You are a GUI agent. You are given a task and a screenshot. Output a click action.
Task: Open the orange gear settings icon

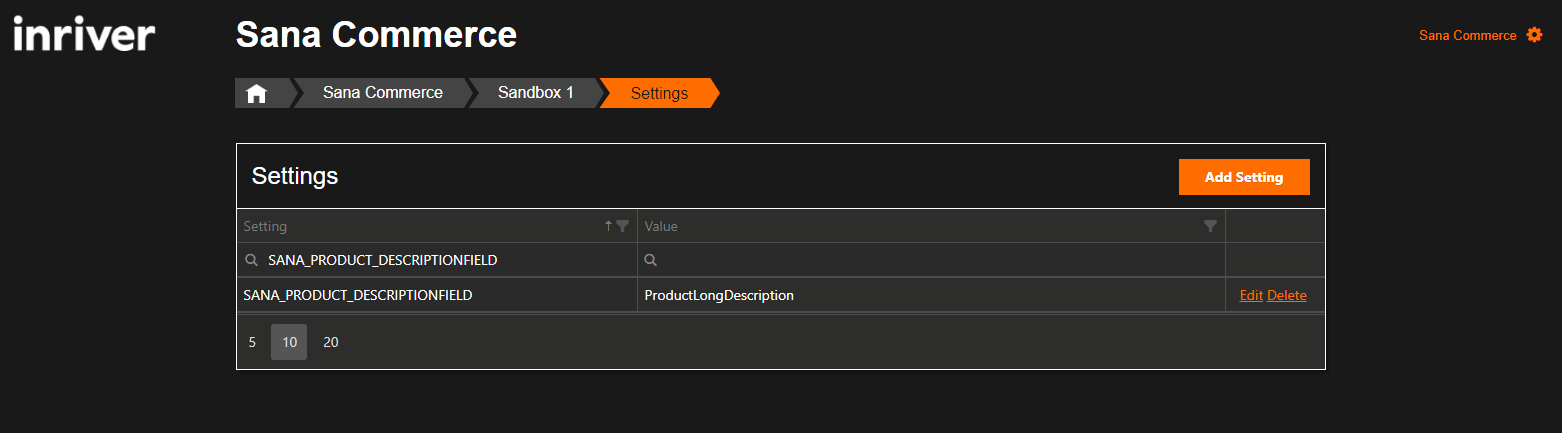[x=1535, y=35]
